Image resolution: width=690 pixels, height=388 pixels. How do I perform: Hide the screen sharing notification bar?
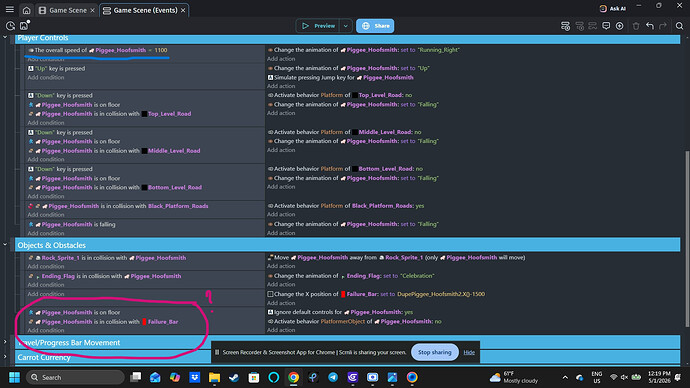point(469,352)
